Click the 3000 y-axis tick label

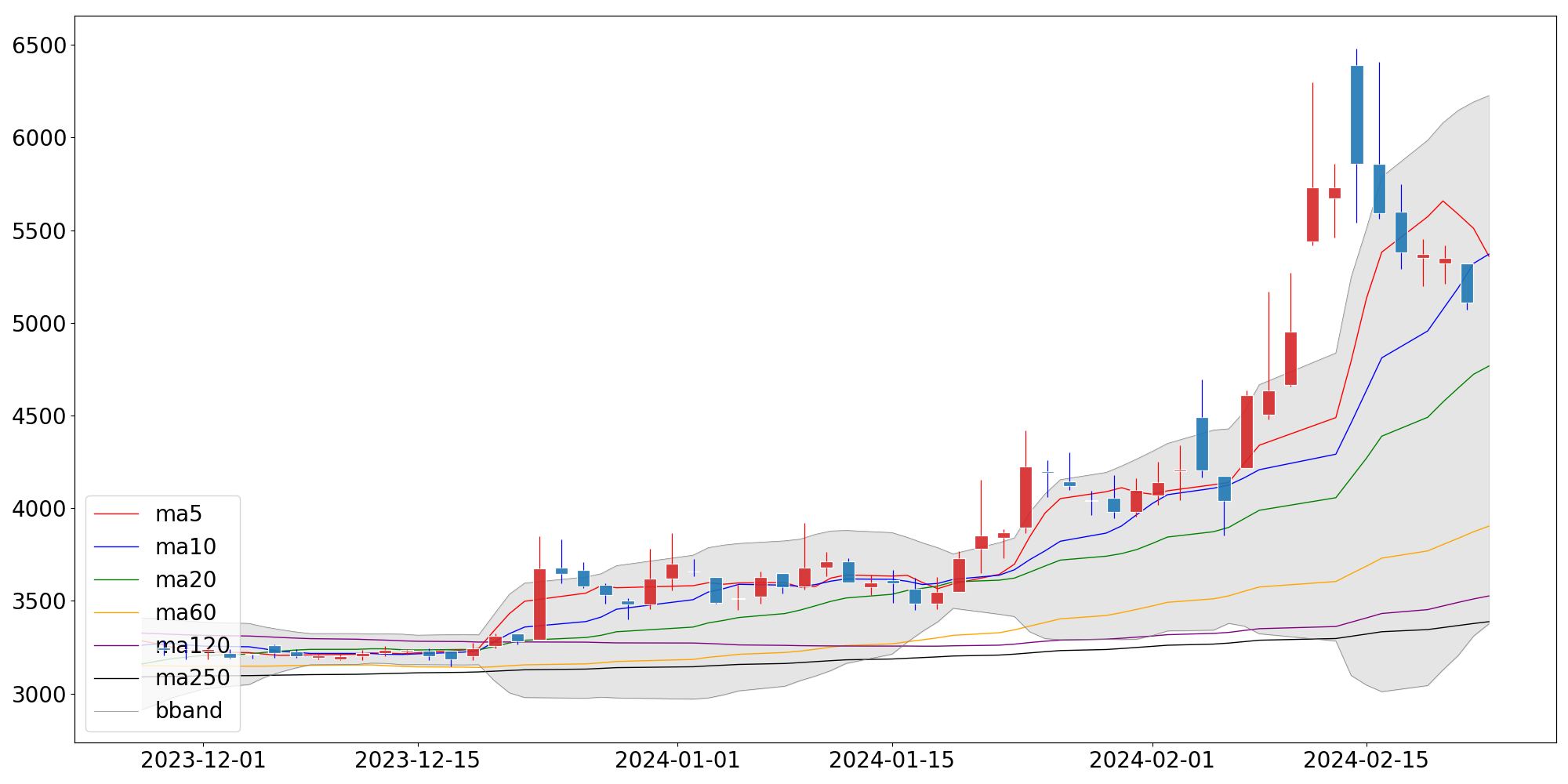[39, 695]
